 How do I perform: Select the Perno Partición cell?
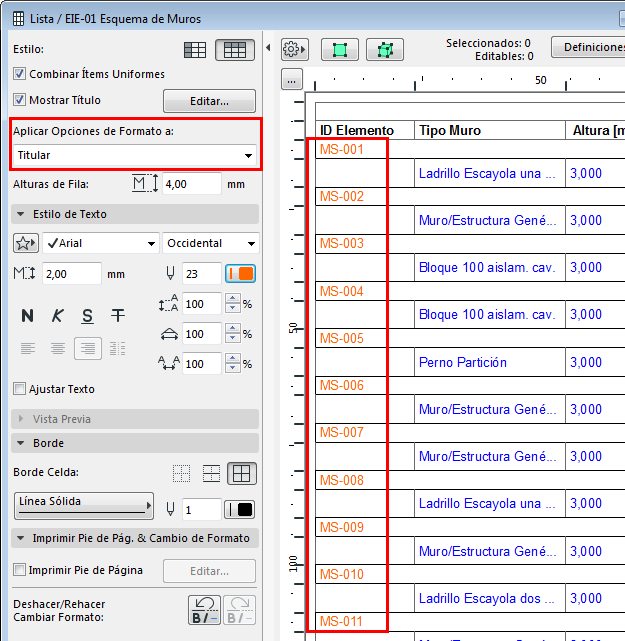[x=490, y=362]
